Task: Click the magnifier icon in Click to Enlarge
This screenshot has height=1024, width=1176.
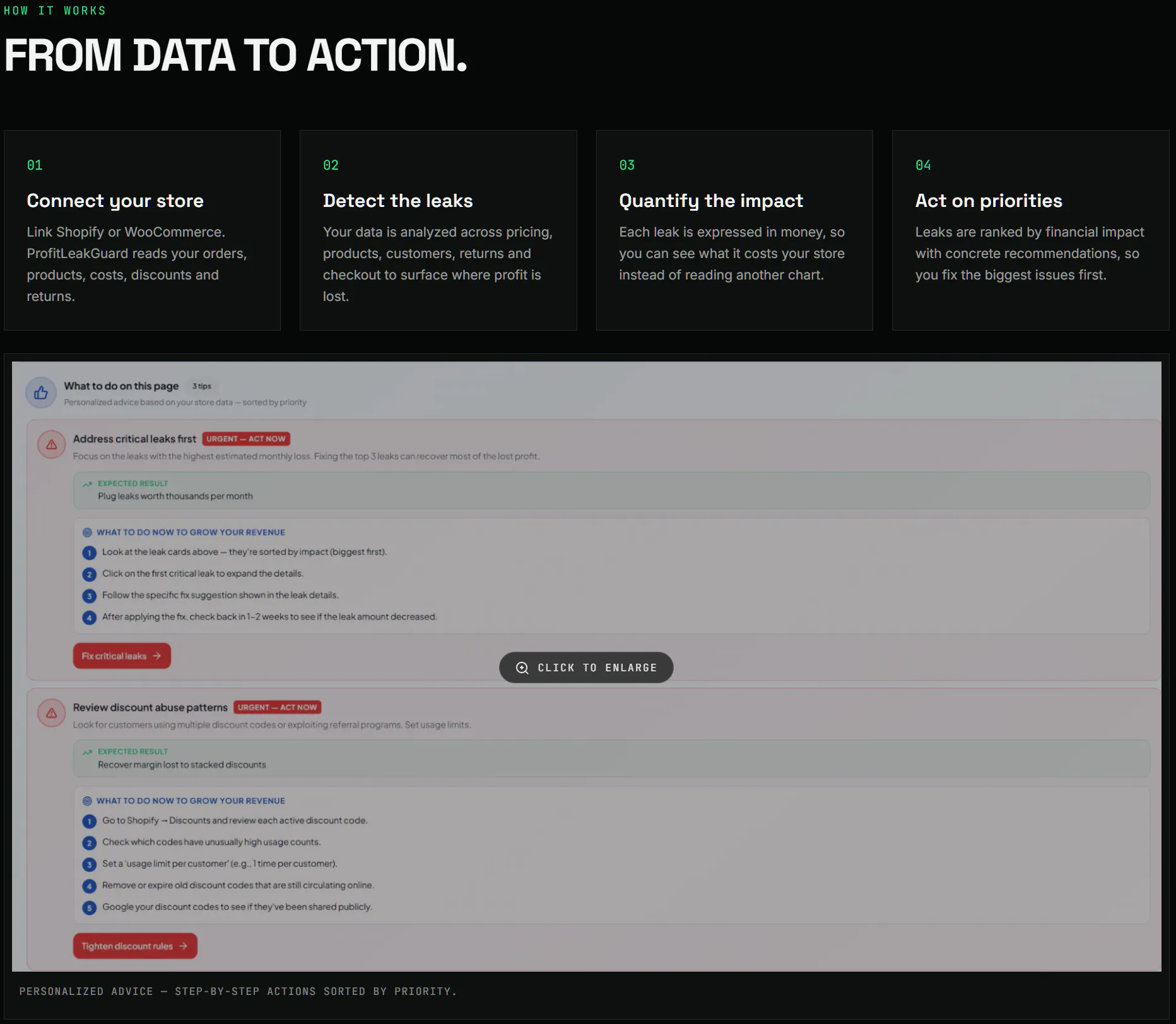Action: pyautogui.click(x=522, y=668)
